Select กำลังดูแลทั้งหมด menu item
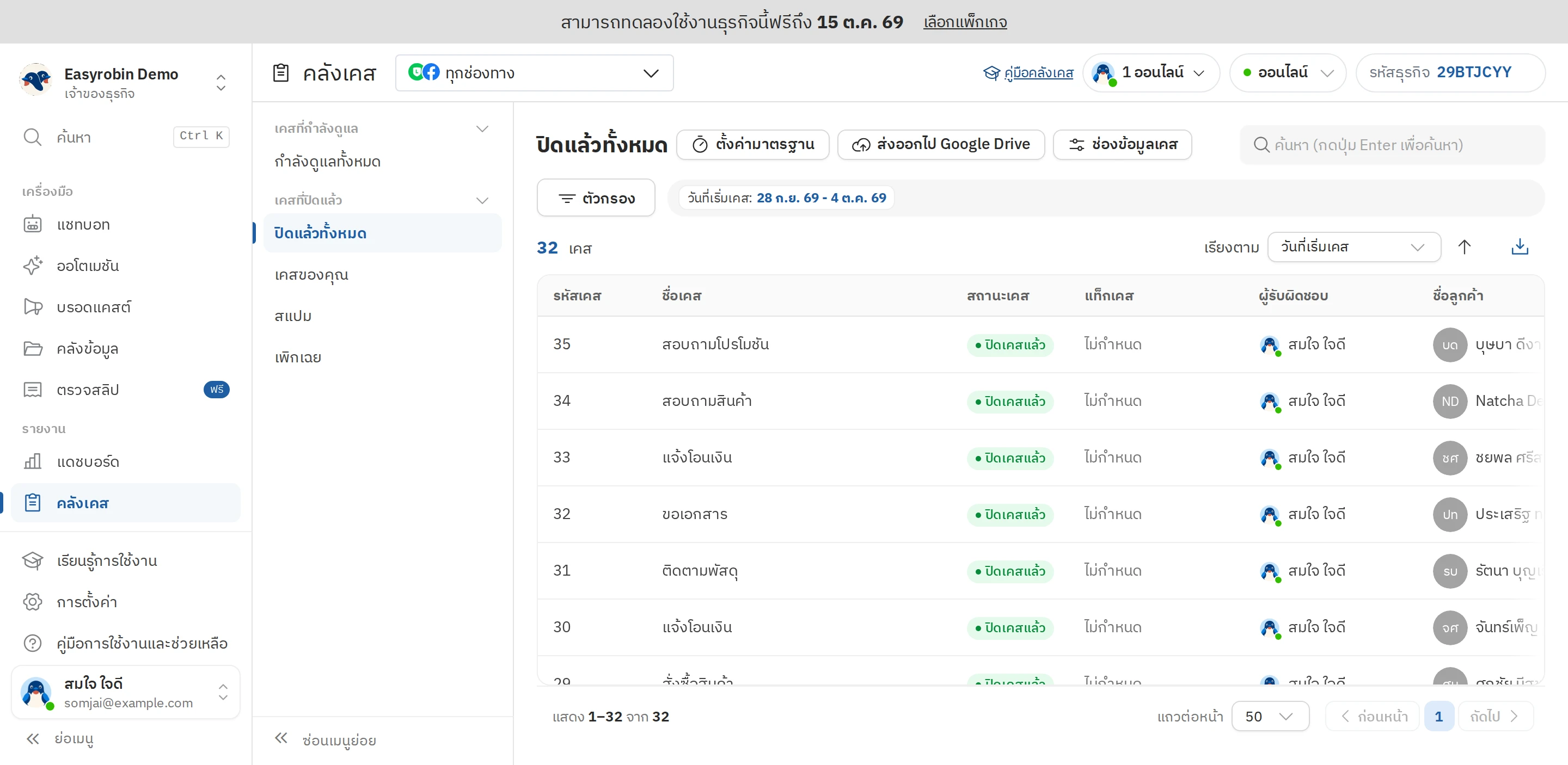Viewport: 1568px width, 765px height. pyautogui.click(x=382, y=161)
